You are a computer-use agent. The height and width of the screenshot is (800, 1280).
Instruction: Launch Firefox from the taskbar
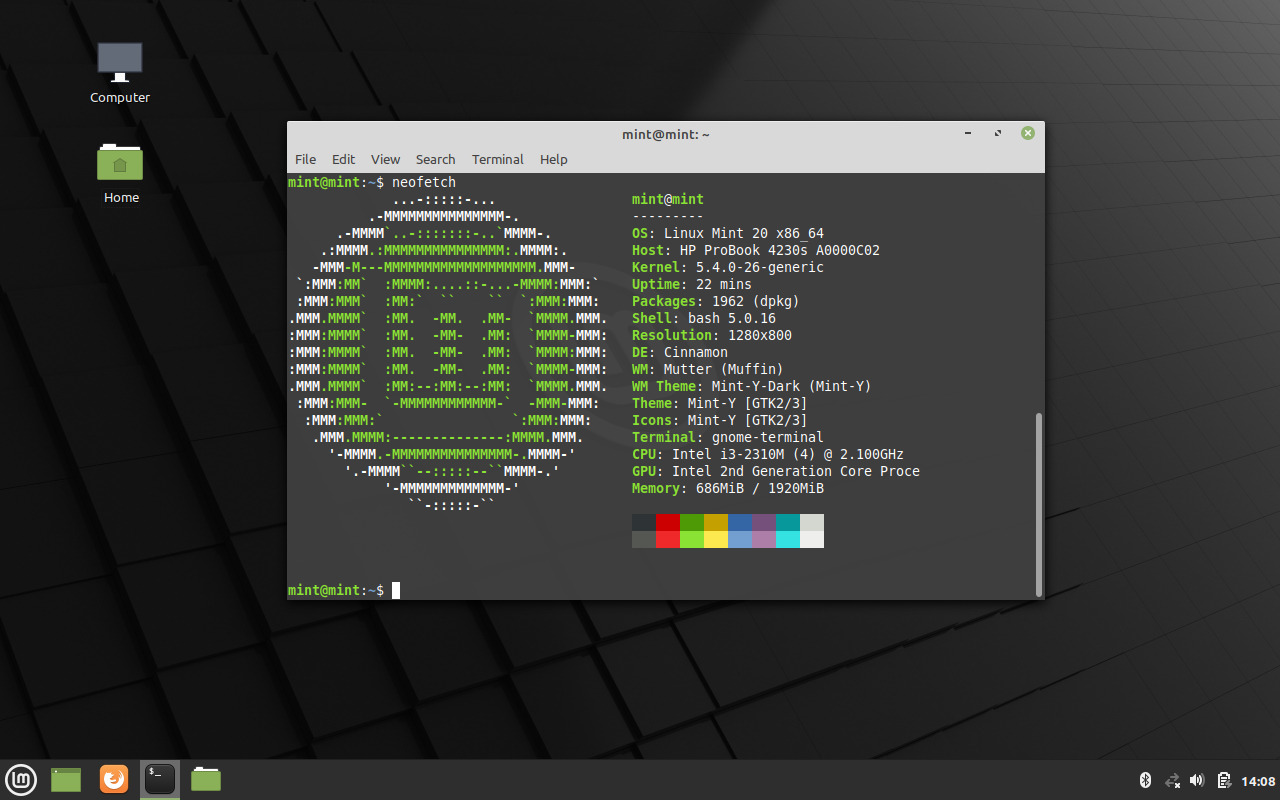[113, 779]
